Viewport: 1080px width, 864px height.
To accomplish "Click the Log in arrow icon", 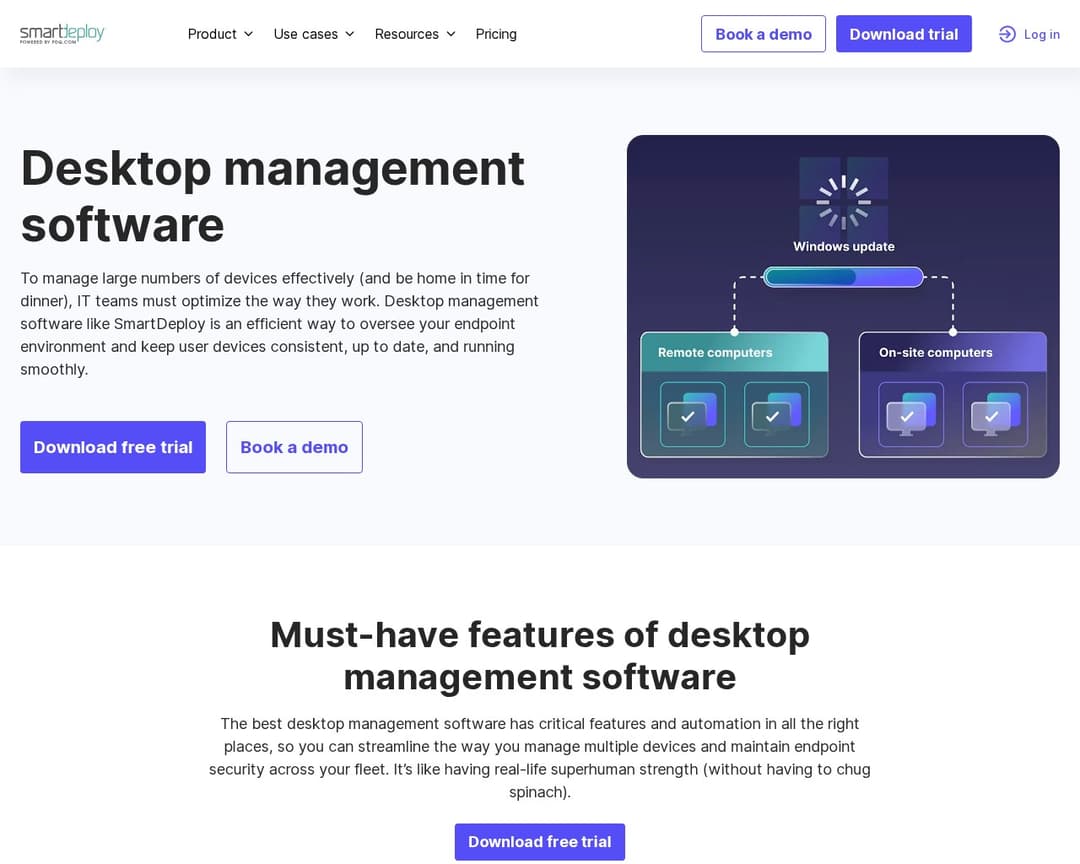I will point(1007,33).
